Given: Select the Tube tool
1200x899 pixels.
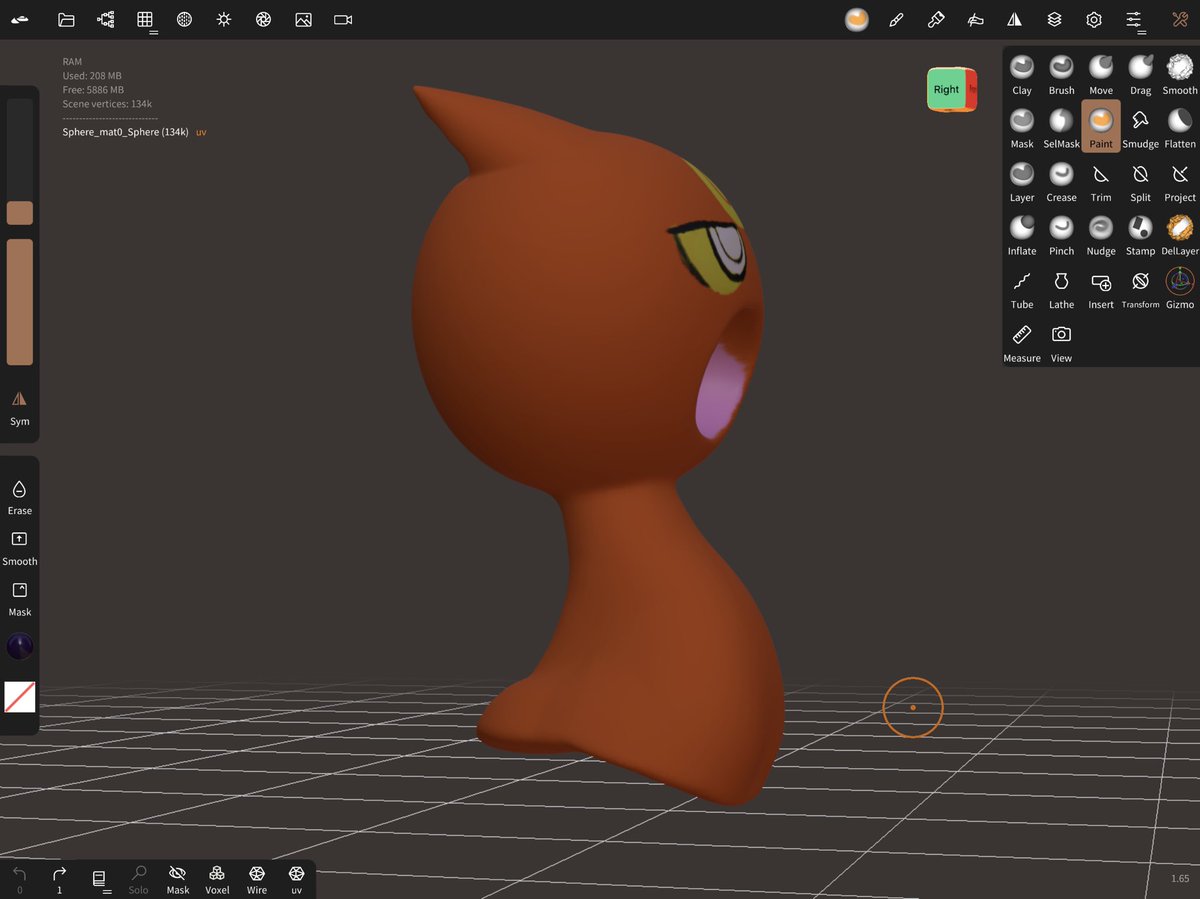Looking at the screenshot, I should [x=1022, y=290].
